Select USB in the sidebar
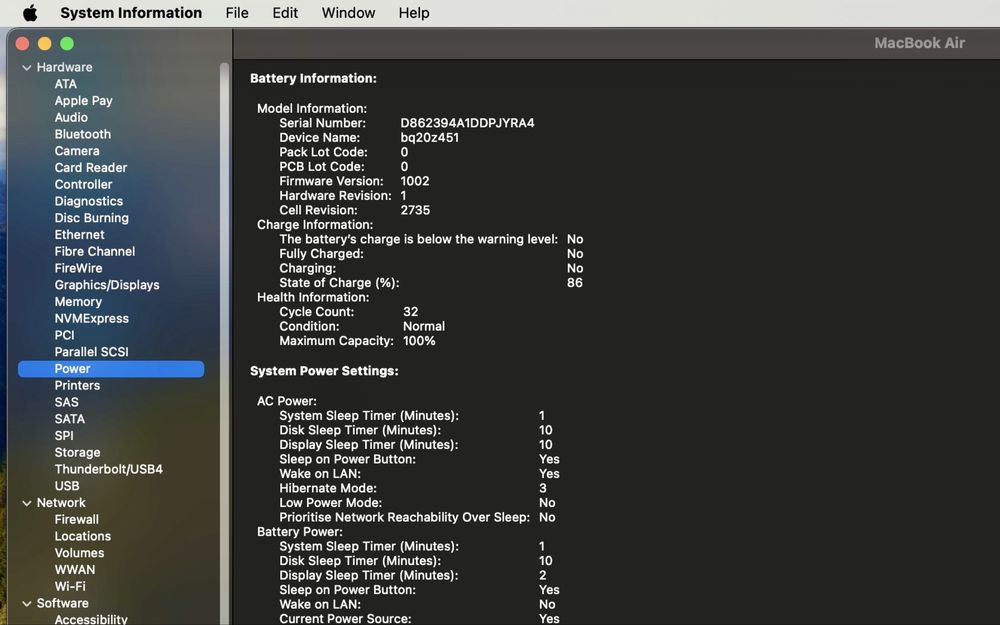The height and width of the screenshot is (625, 1000). 67,486
